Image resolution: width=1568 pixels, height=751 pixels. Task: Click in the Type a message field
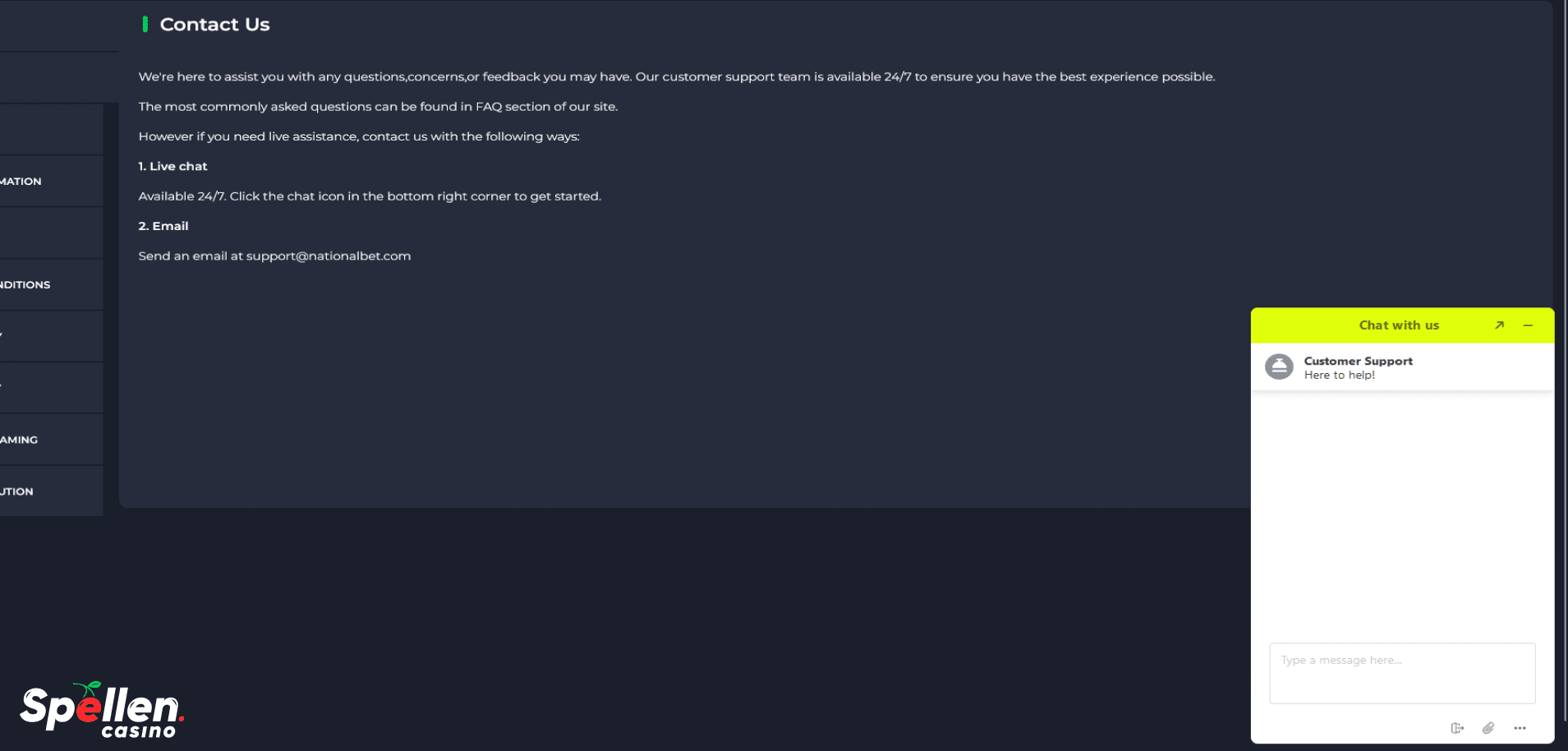(1402, 673)
